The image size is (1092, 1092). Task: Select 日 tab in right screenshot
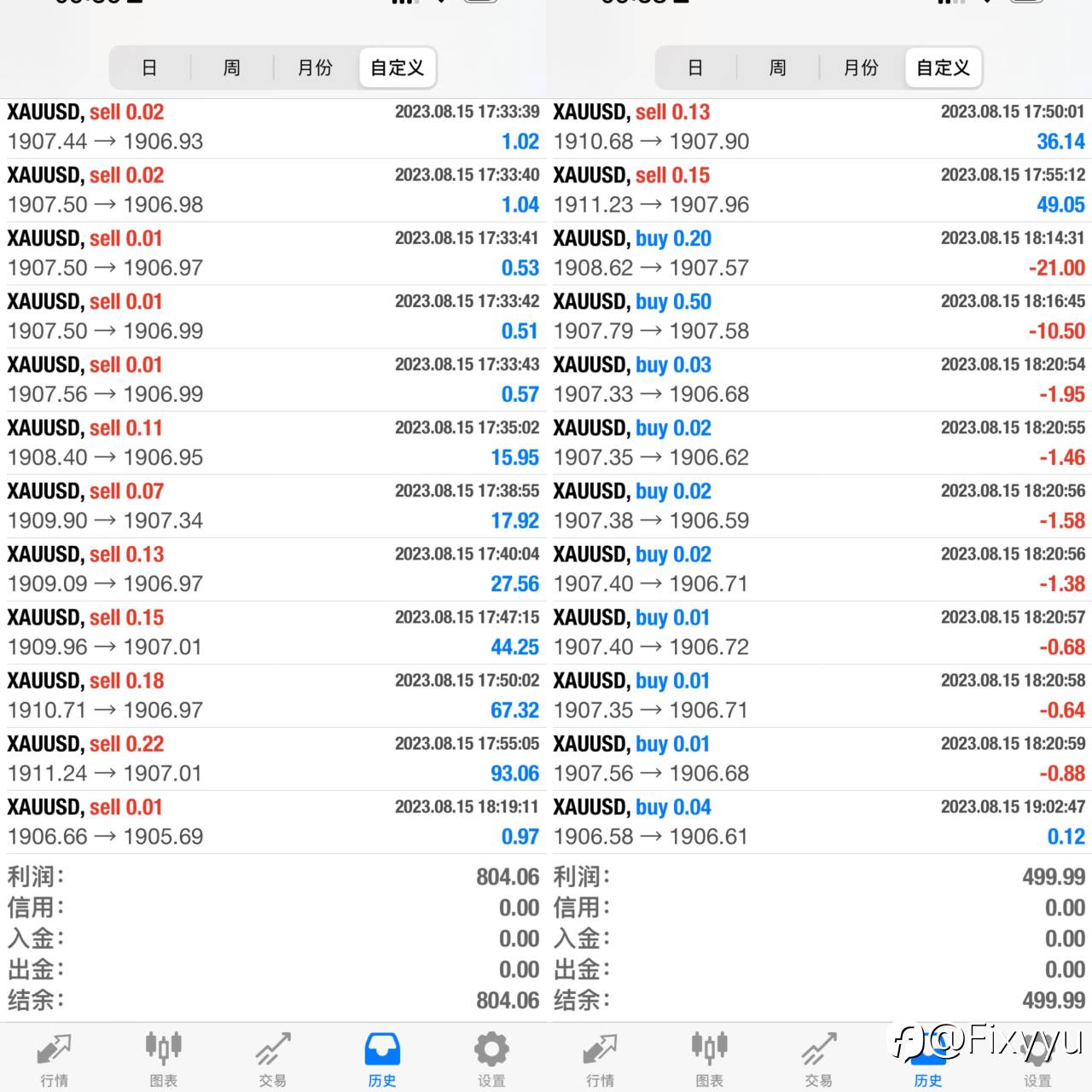(696, 67)
